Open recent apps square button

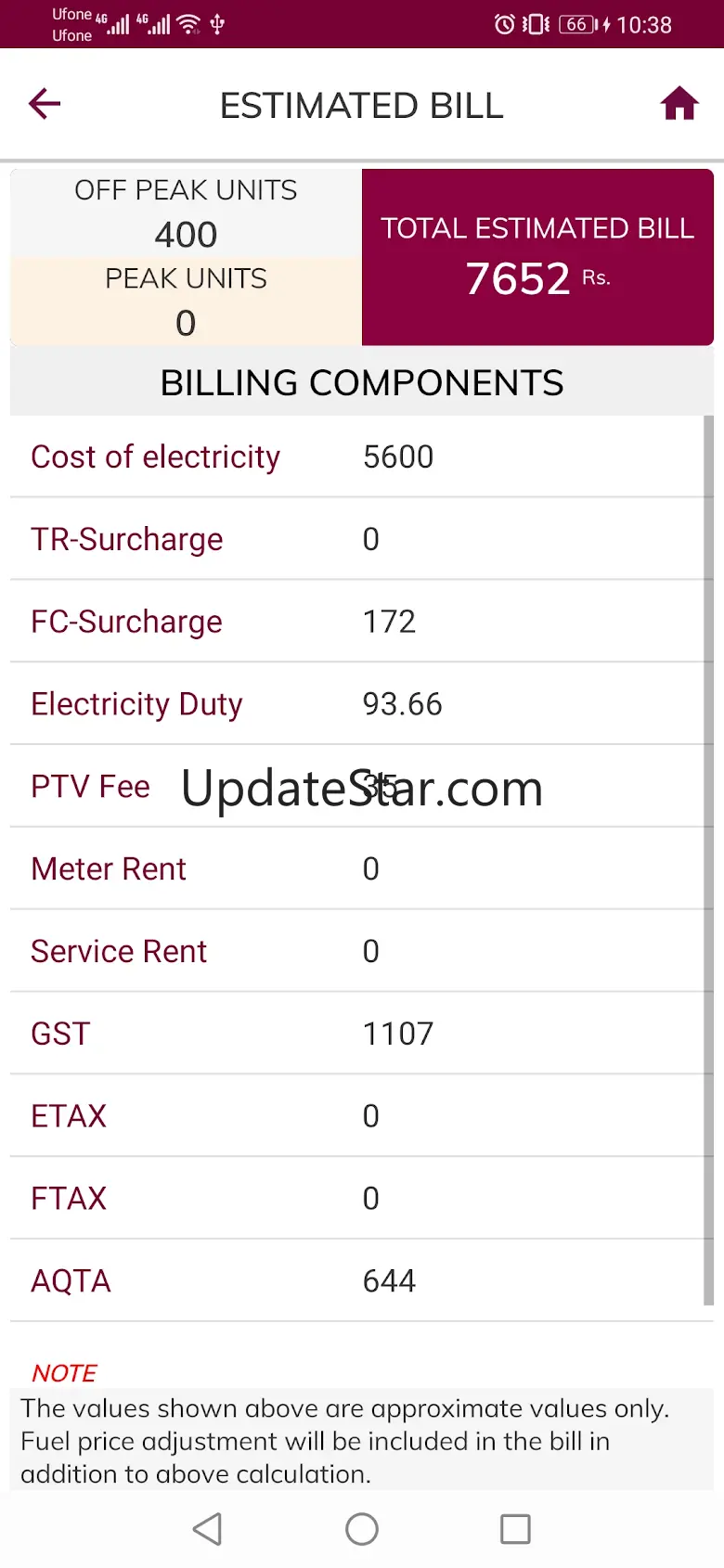coord(515,1529)
